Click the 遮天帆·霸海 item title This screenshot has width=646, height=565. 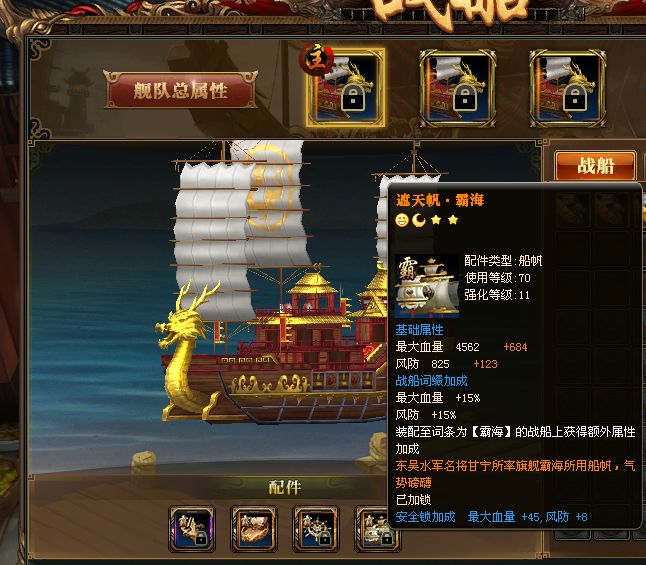(x=440, y=200)
